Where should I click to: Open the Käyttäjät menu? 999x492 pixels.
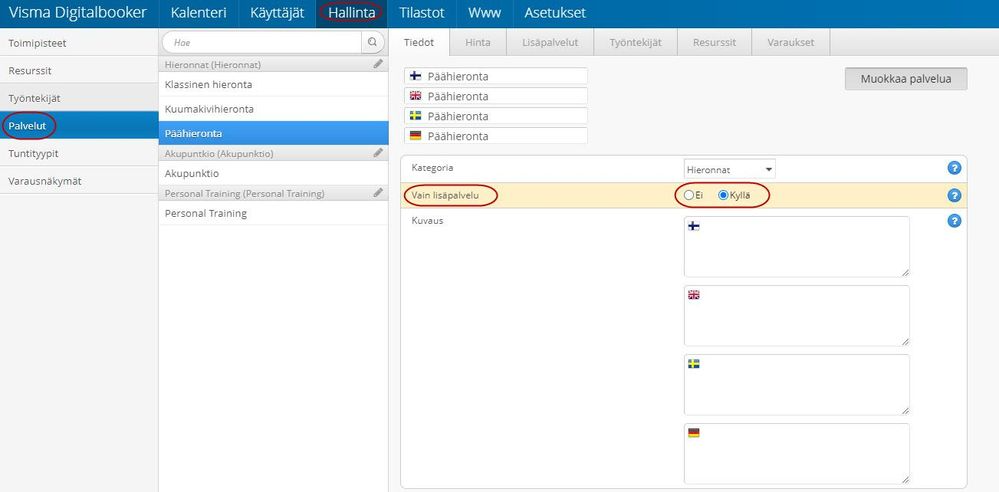tap(277, 13)
